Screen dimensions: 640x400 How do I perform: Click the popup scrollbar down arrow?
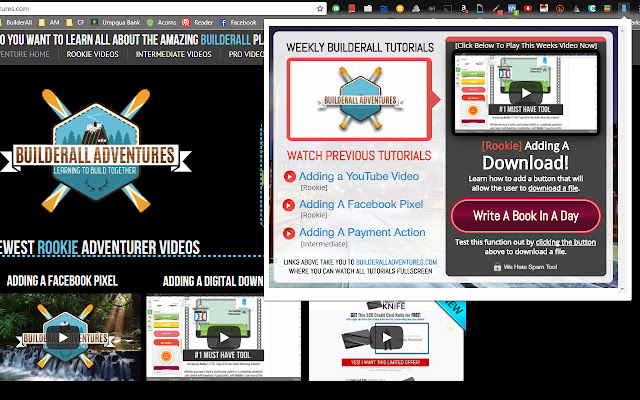622,289
